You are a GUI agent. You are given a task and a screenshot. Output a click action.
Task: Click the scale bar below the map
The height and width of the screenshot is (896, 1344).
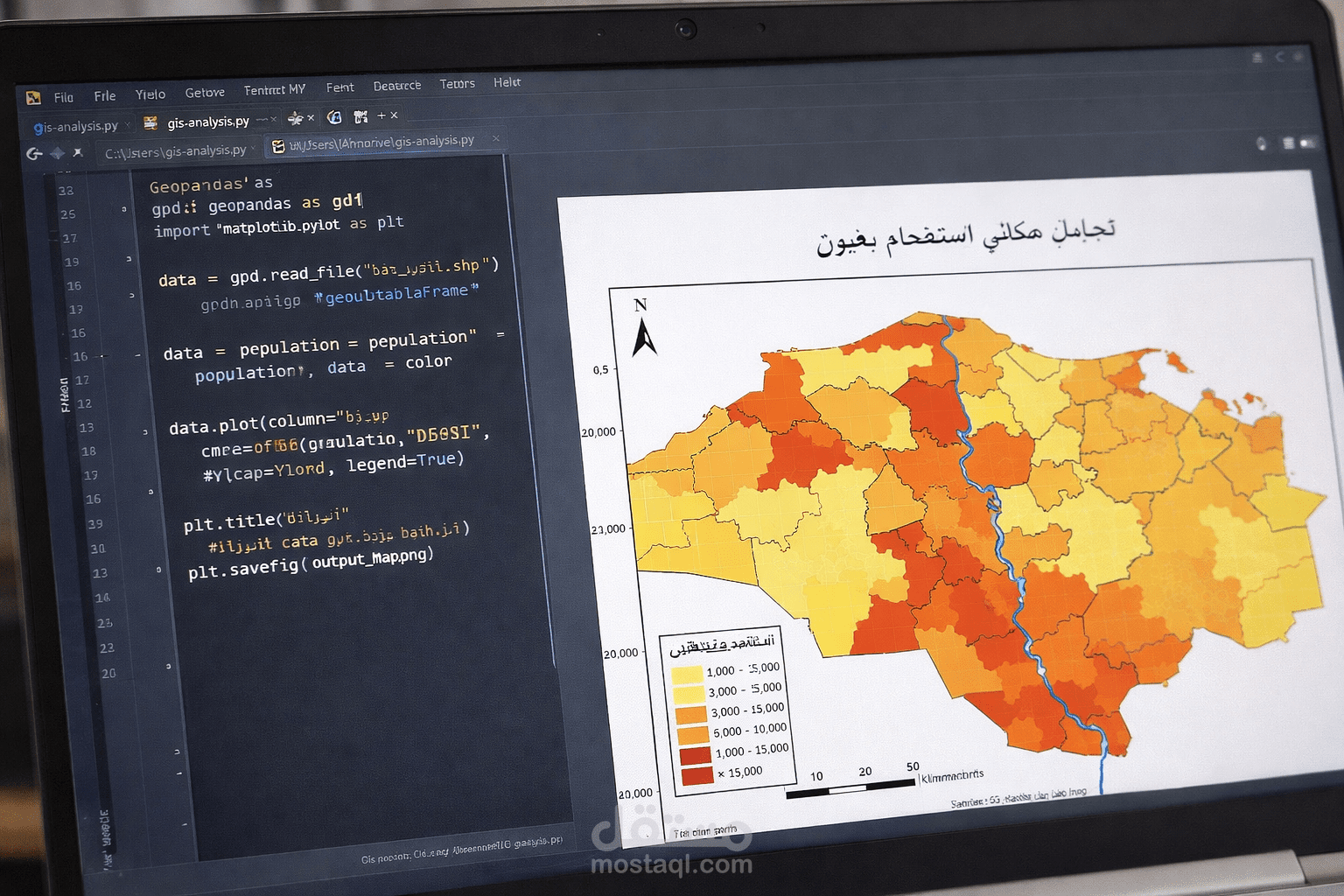click(850, 788)
